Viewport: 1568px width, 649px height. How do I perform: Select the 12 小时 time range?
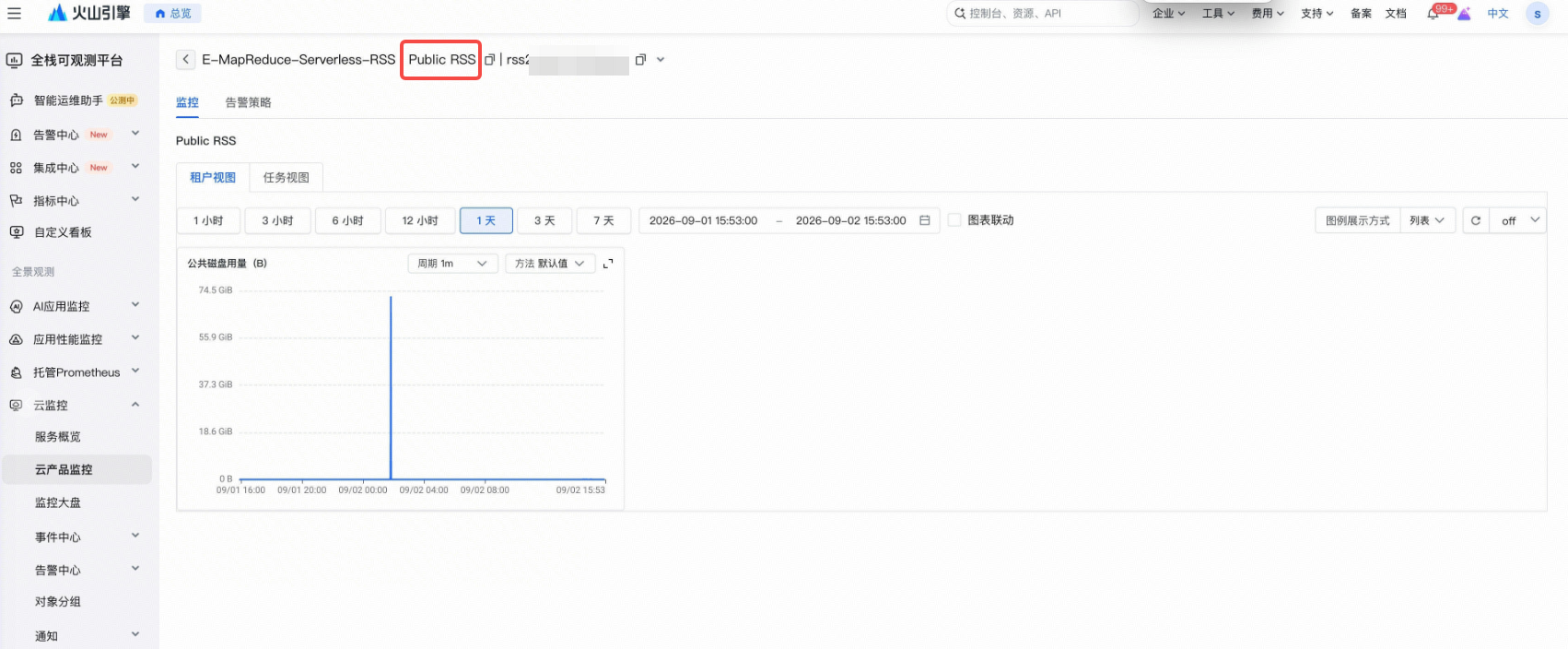pyautogui.click(x=420, y=220)
